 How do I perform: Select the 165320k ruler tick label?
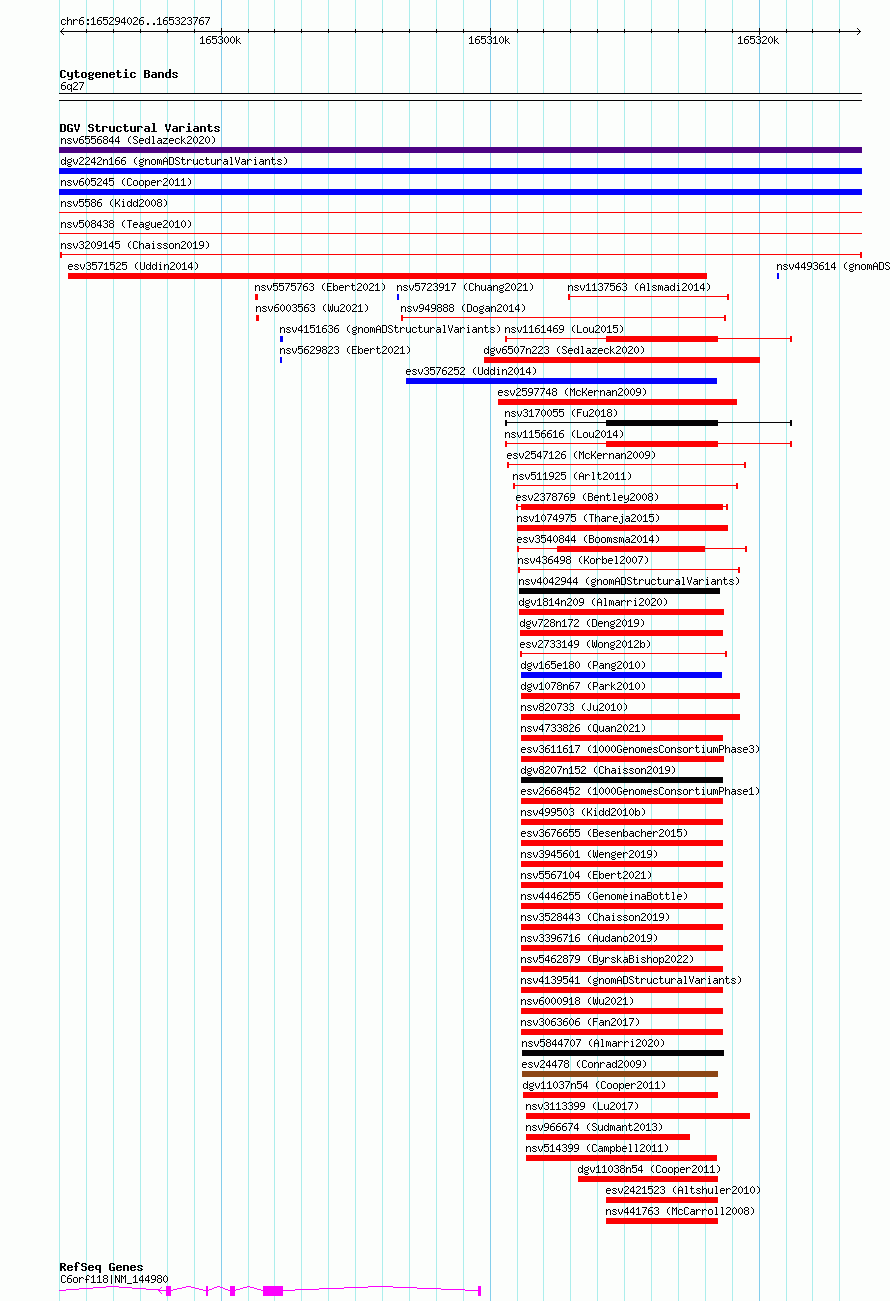(x=758, y=40)
